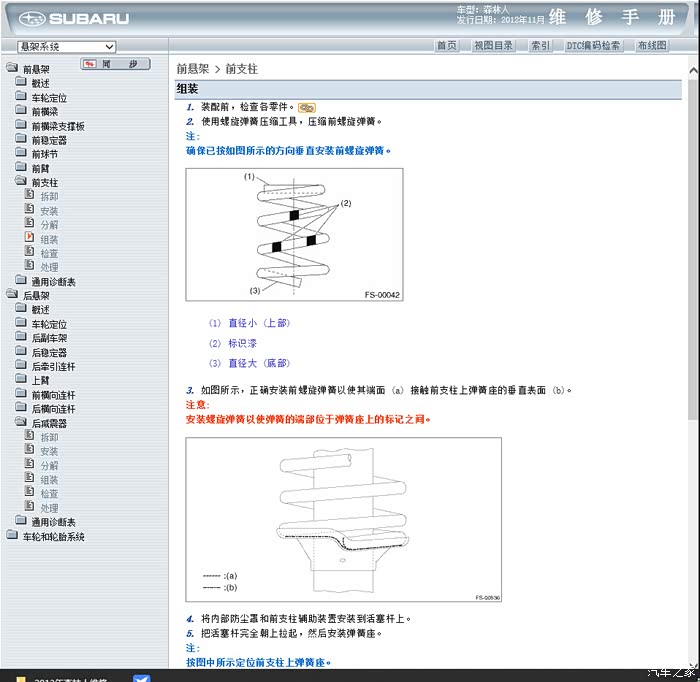The width and height of the screenshot is (700, 682).
Task: Click the link icon after step 1
Action: click(x=307, y=107)
